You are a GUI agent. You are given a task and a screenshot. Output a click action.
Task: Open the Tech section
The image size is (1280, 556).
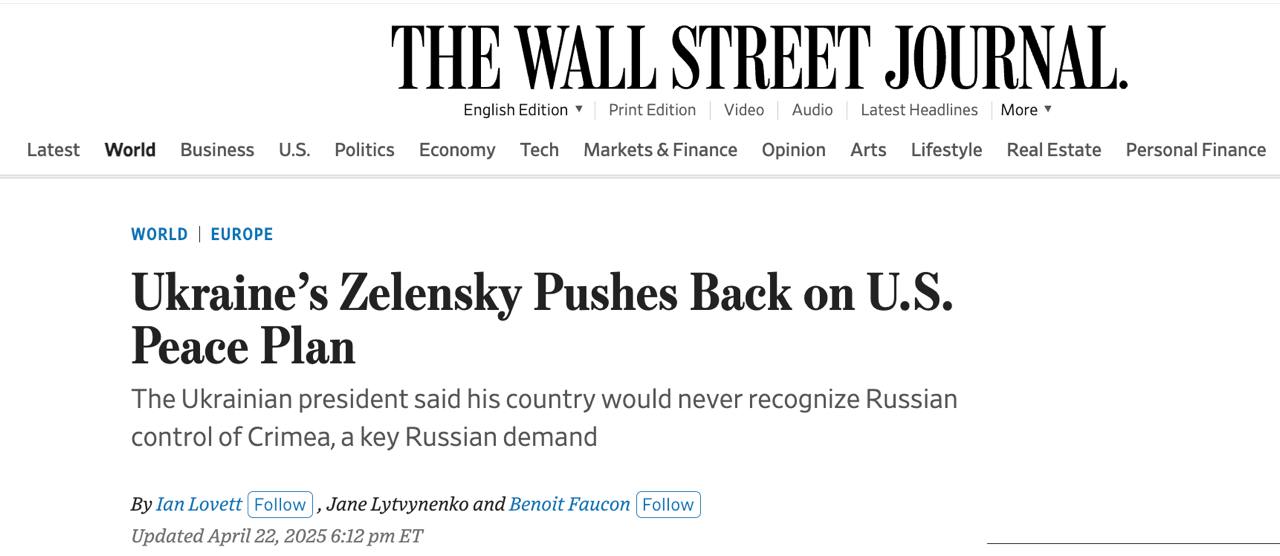click(539, 150)
